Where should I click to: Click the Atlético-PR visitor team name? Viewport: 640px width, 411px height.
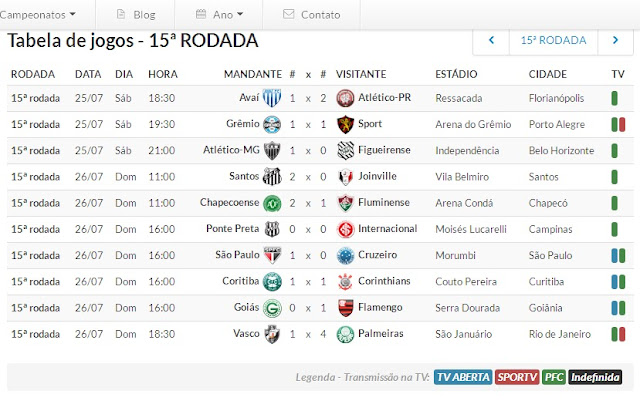tap(384, 98)
